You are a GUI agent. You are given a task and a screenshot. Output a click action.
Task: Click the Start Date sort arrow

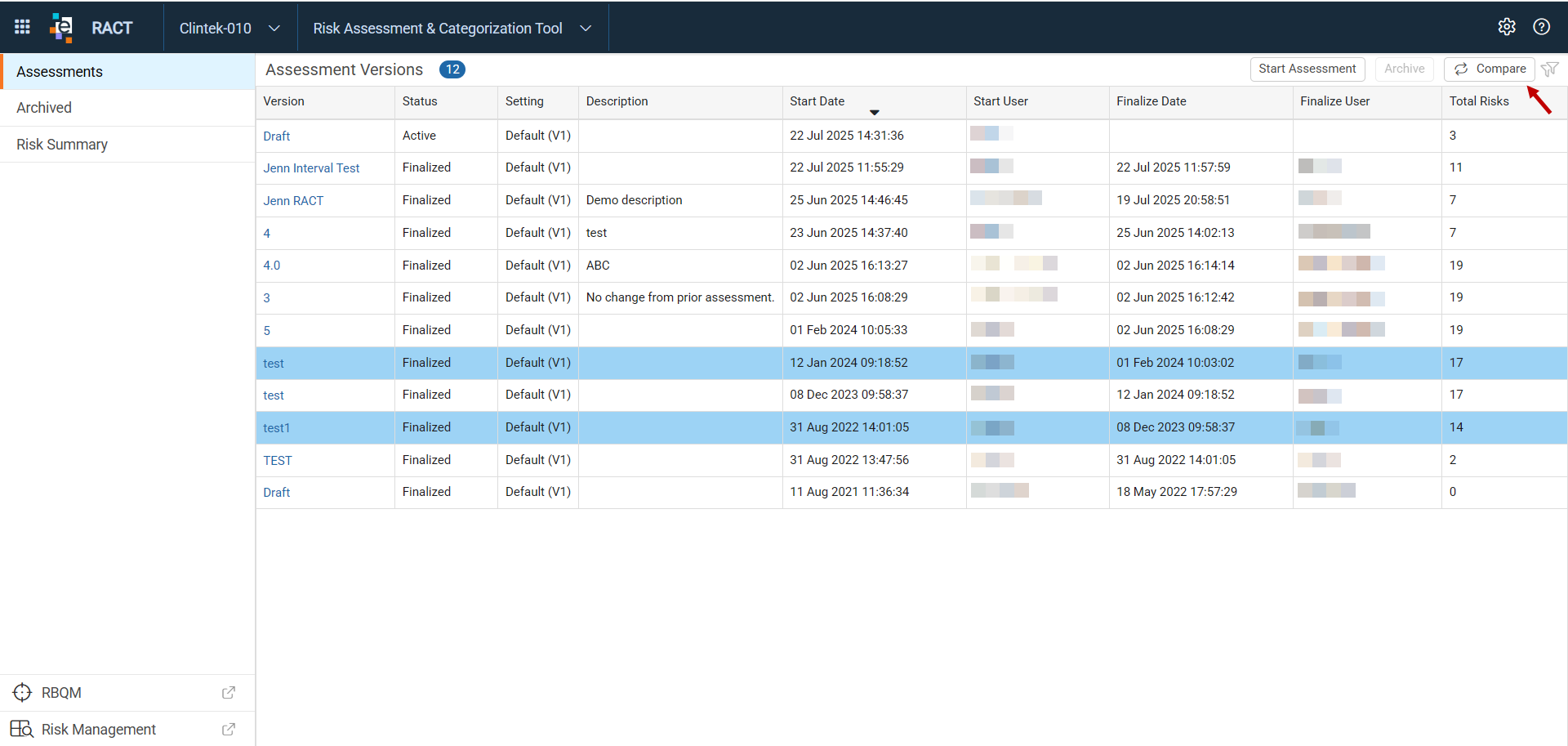click(x=875, y=112)
